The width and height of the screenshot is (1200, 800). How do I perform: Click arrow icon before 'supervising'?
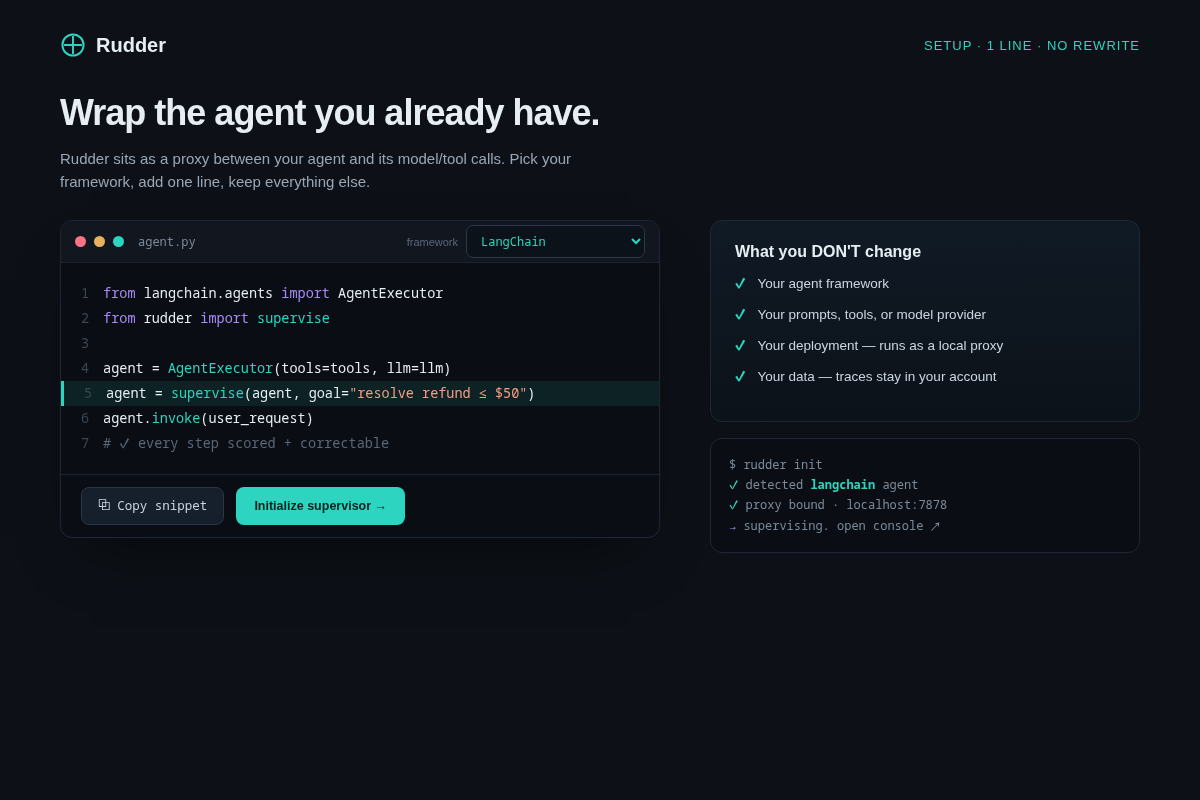tap(733, 527)
